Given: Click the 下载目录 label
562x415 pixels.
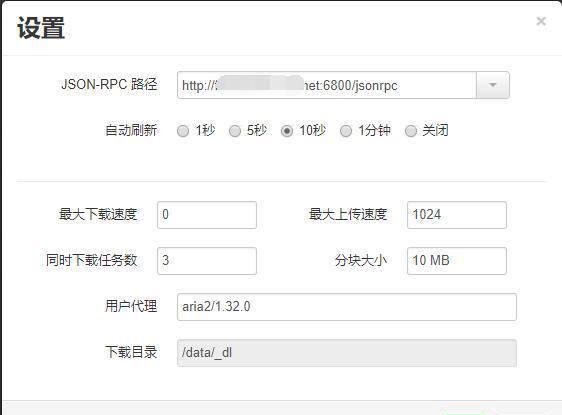Looking at the screenshot, I should 131,352.
